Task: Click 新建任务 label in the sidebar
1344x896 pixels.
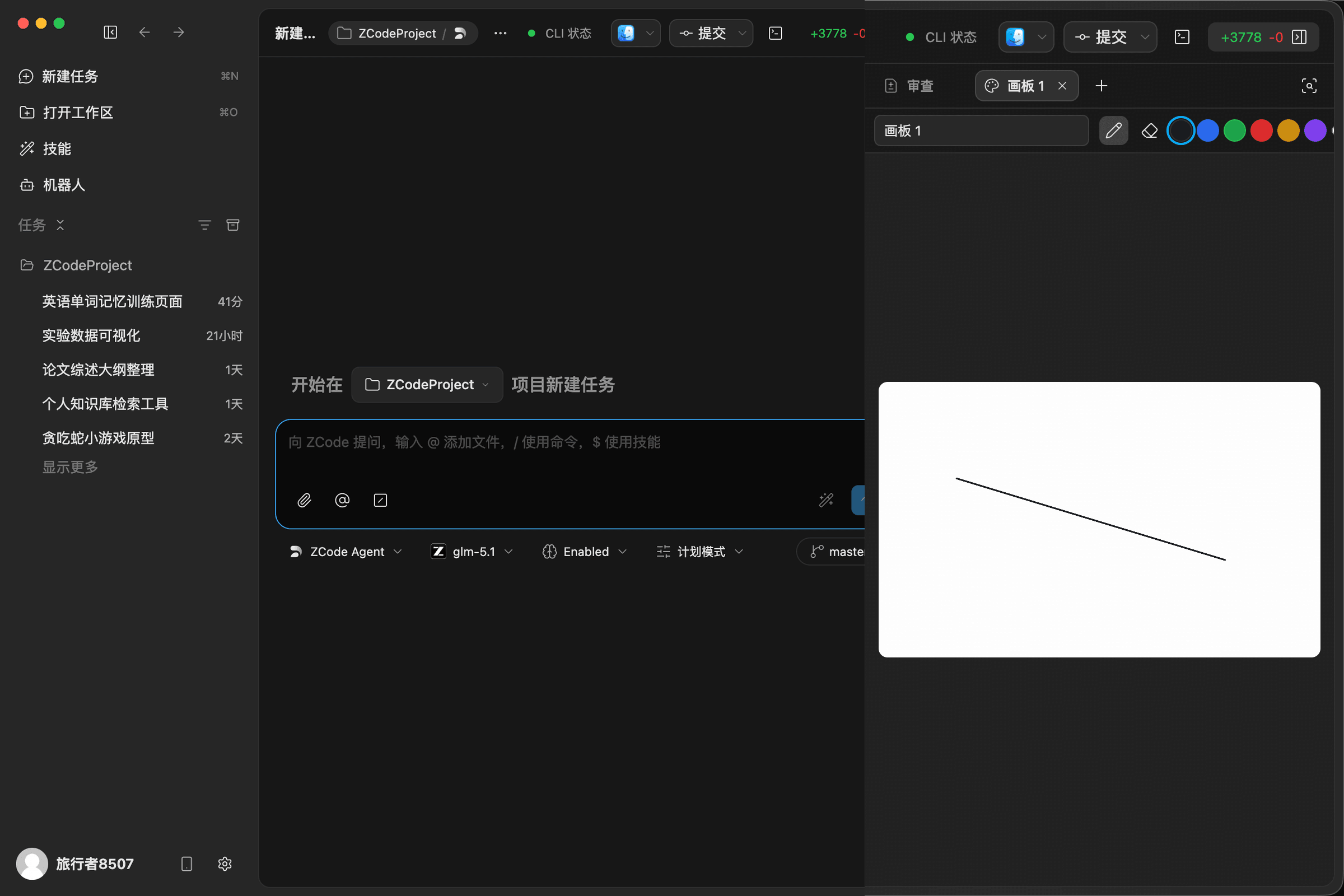Action: pos(71,77)
